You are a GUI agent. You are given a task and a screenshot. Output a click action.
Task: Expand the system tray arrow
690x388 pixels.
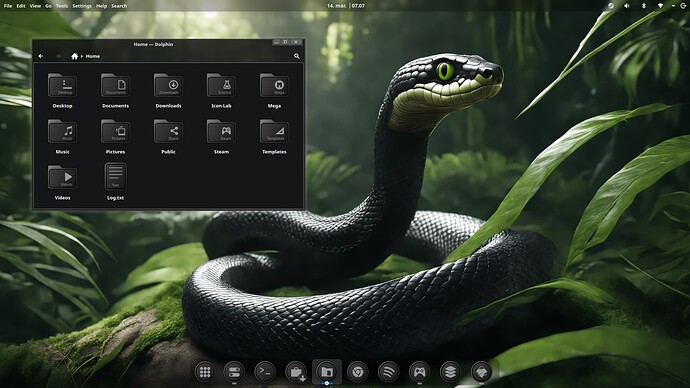point(673,6)
